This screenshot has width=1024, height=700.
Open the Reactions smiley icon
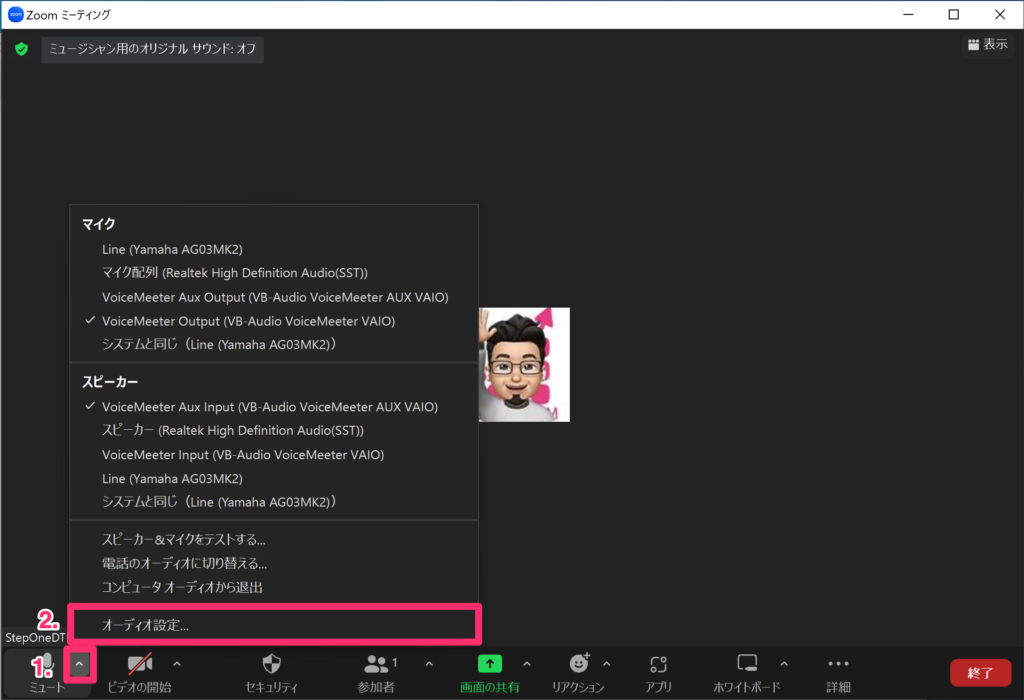(x=579, y=663)
